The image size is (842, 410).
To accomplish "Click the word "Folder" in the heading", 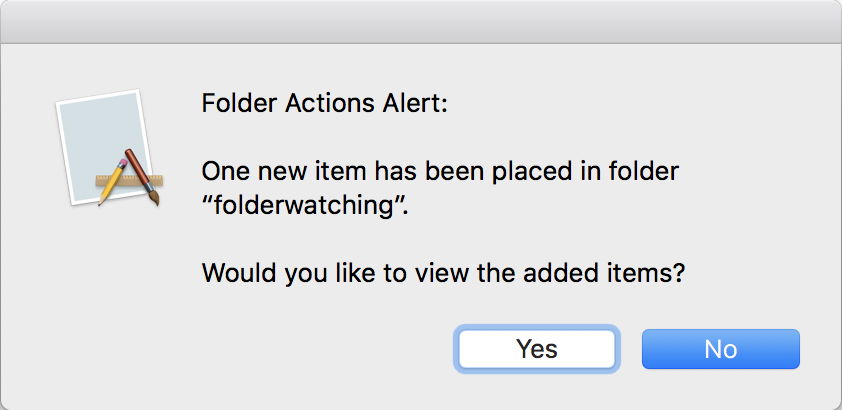I will 235,104.
